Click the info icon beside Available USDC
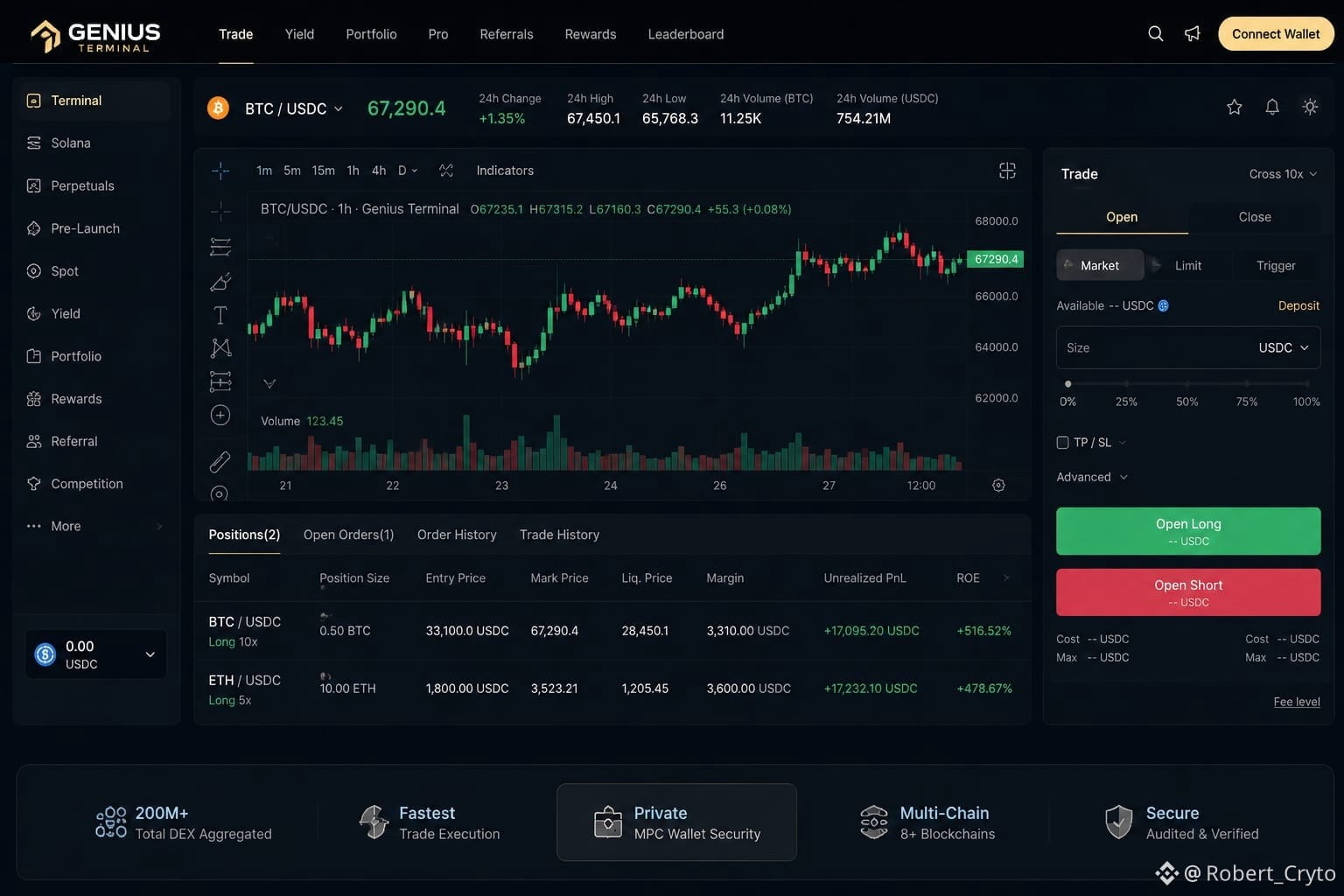Viewport: 1344px width, 896px height. point(1164,306)
